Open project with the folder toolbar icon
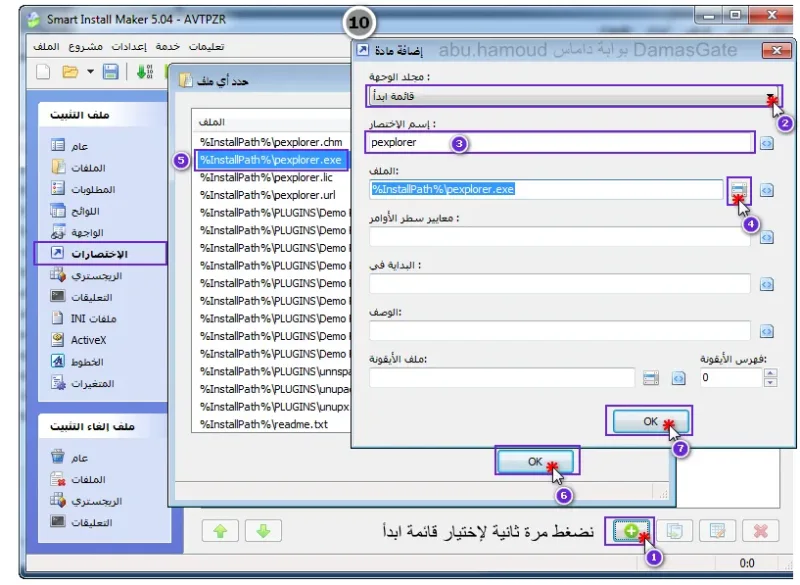 [x=70, y=72]
